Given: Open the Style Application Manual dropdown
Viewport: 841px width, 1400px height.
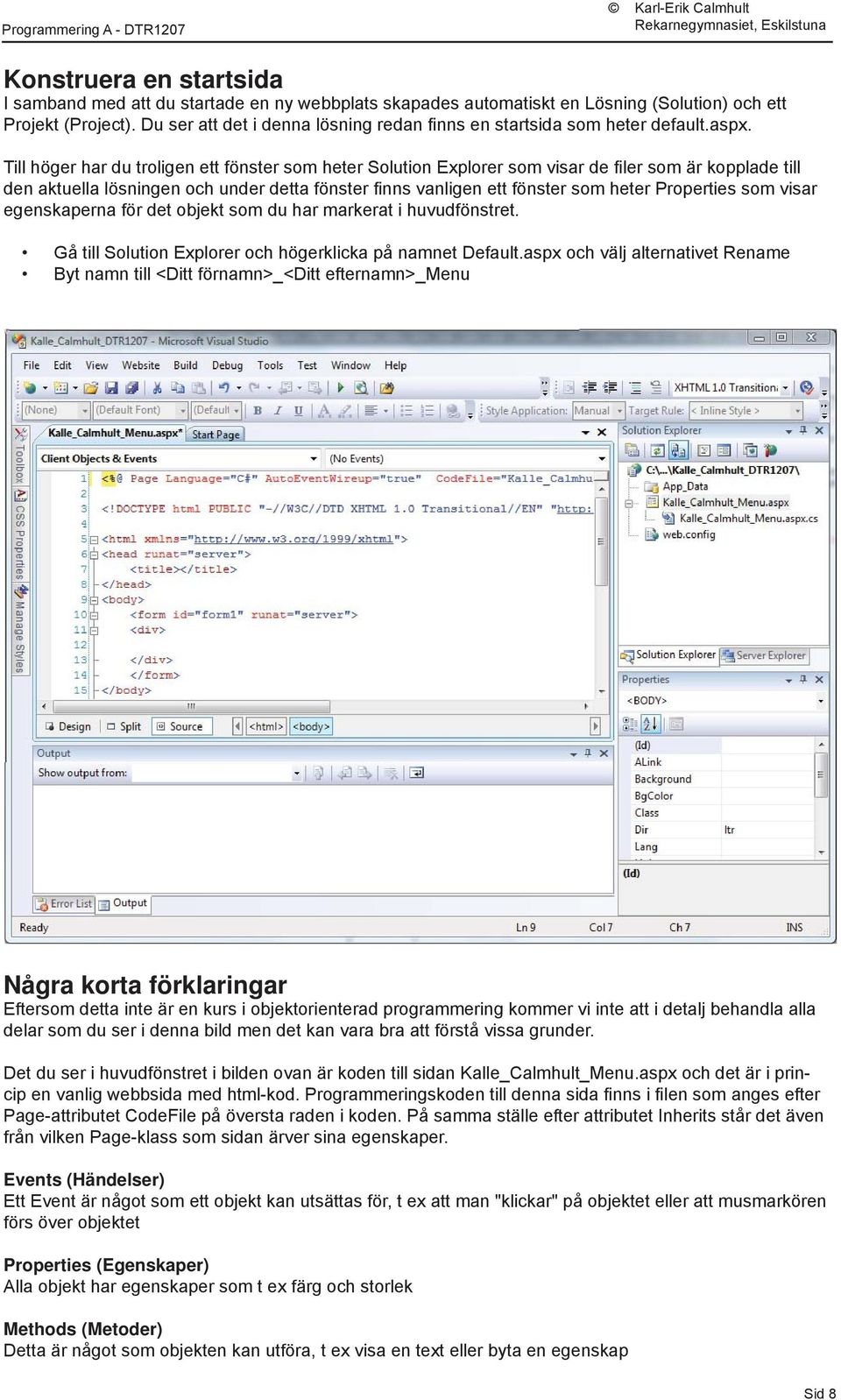Looking at the screenshot, I should tap(620, 410).
